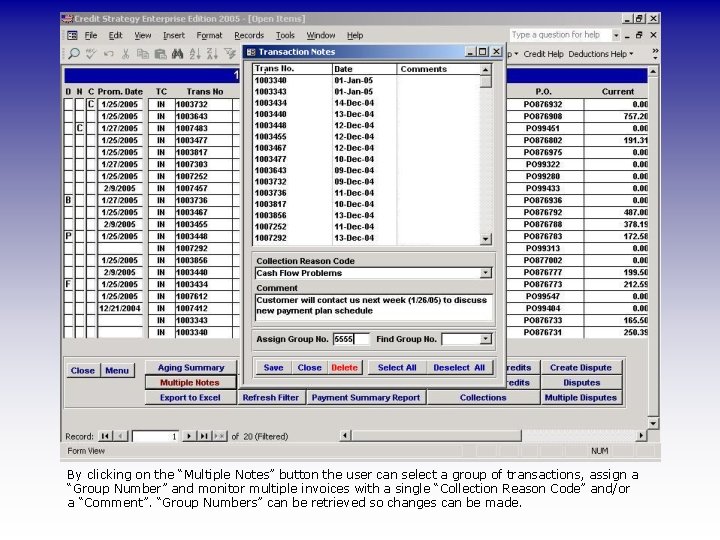720x540 pixels.
Task: Toggle the N column box for 1003477
Action: (79, 140)
